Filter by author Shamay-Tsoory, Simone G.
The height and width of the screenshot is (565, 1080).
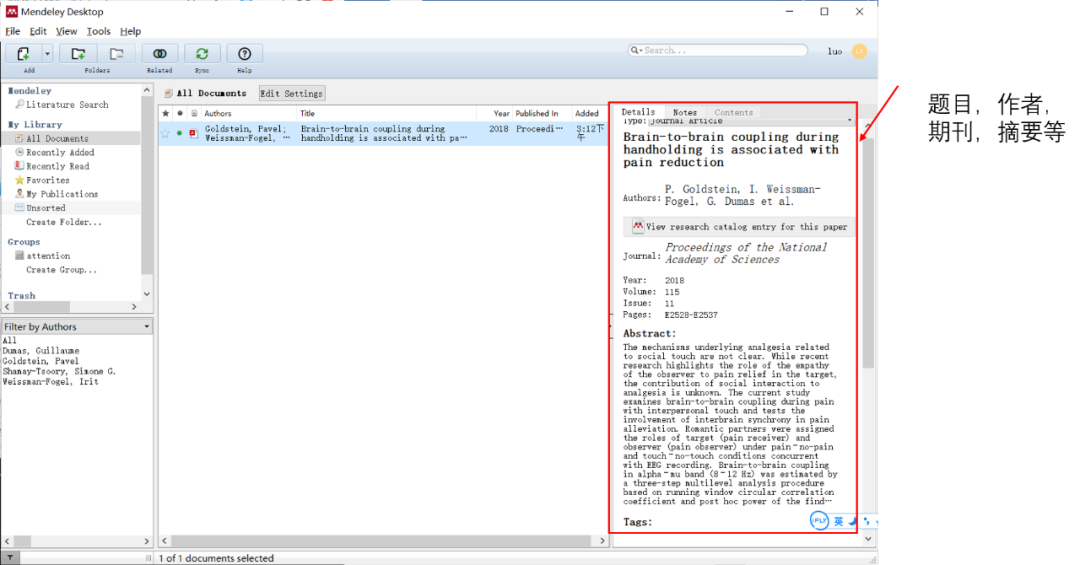(59, 371)
